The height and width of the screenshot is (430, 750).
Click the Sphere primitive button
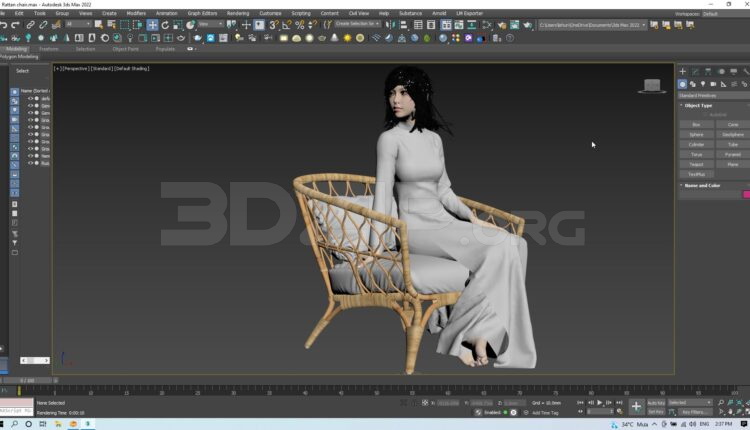pos(696,134)
